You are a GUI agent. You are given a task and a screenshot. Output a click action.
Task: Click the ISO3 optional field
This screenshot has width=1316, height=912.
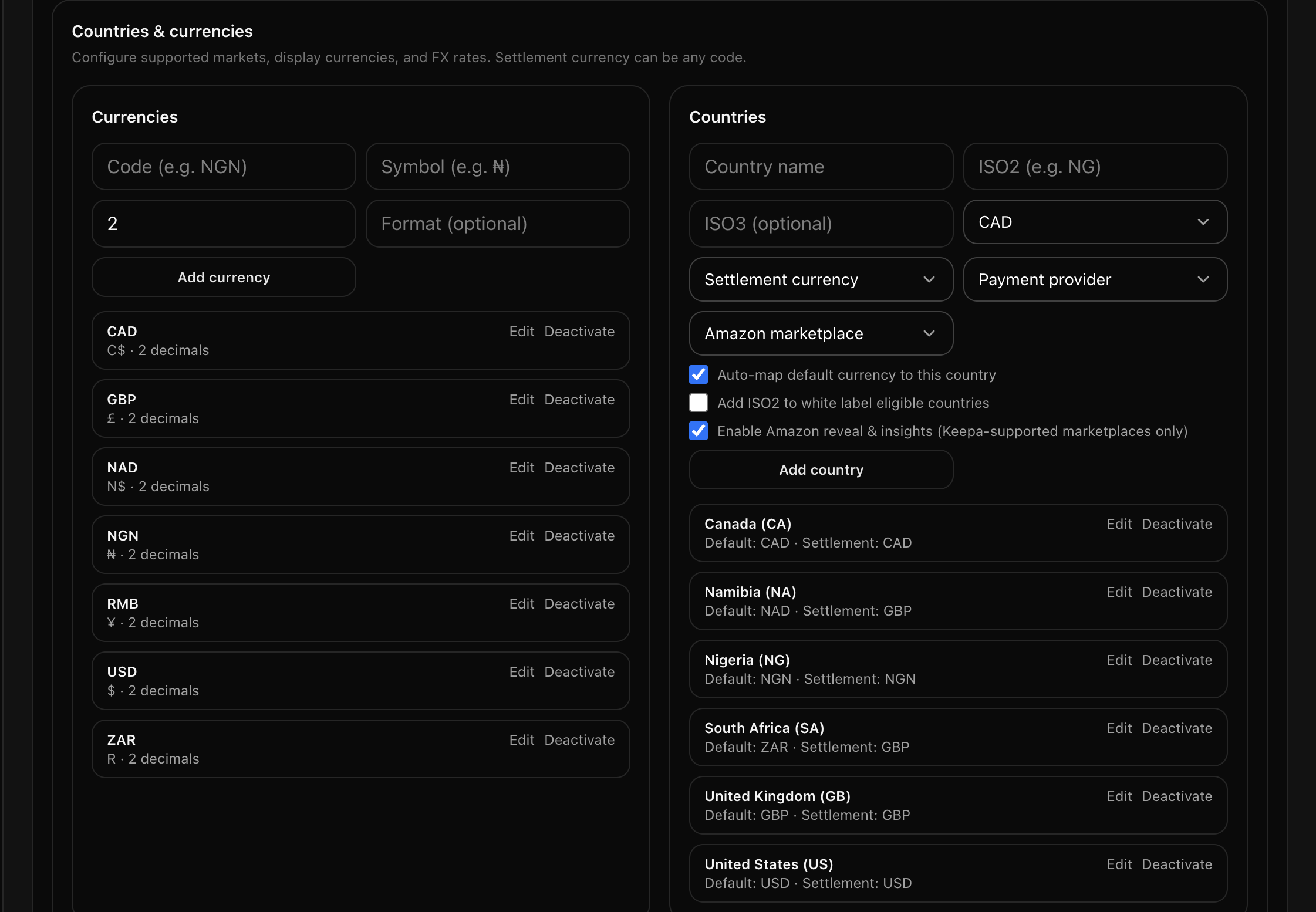point(820,224)
